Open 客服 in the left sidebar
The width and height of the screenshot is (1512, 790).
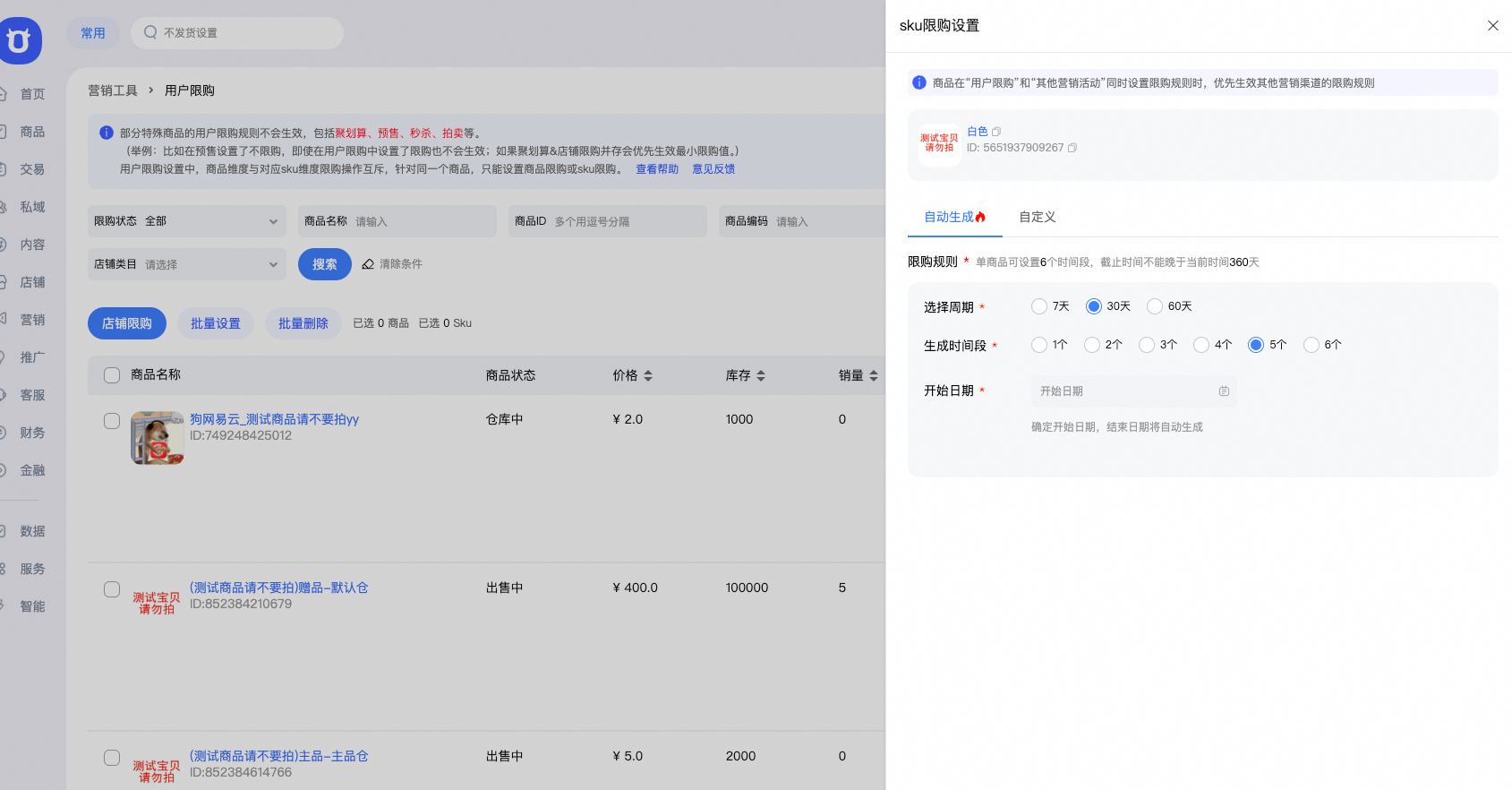tap(32, 395)
